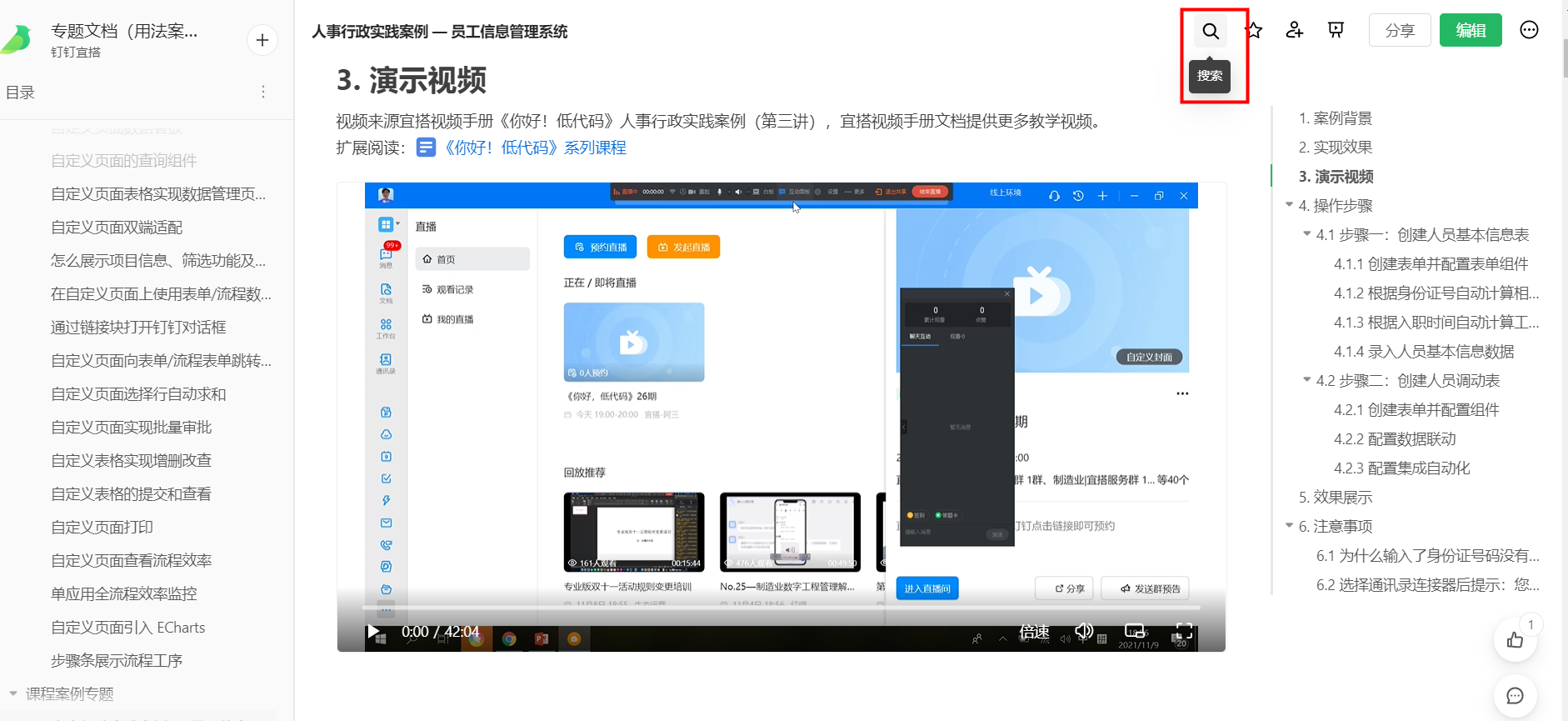The image size is (1568, 721).
Task: Start presentation mode icon
Action: pos(1336,30)
